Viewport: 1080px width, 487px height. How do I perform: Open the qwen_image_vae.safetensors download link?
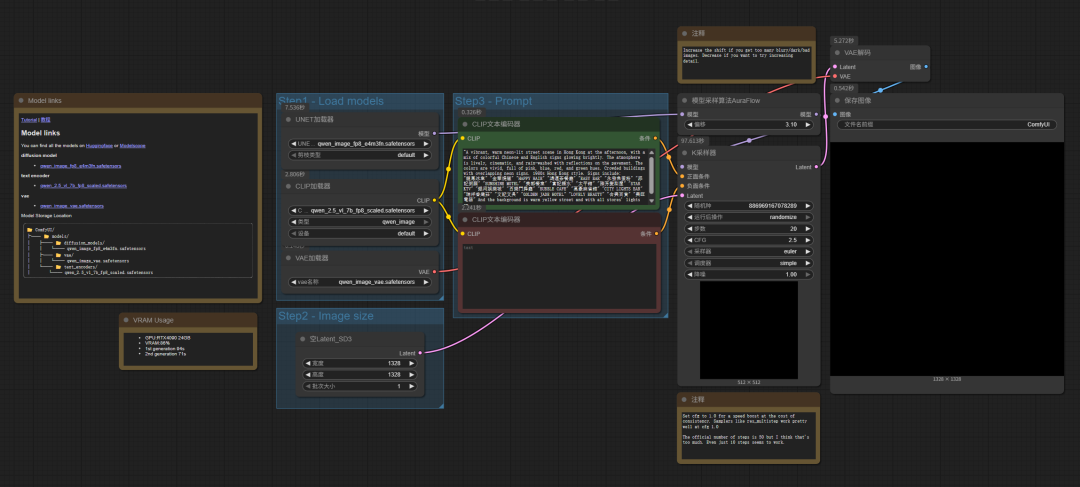(72, 205)
